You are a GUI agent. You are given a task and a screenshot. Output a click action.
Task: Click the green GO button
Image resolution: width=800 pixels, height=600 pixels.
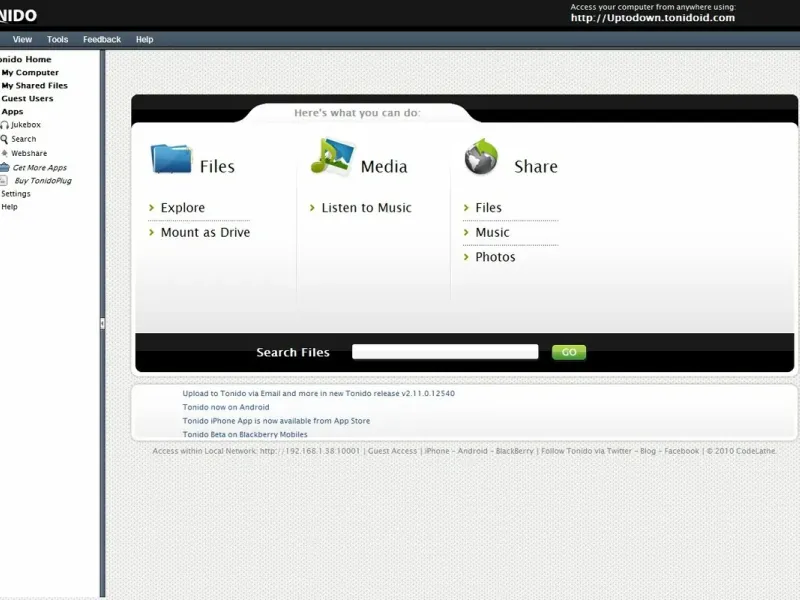tap(569, 352)
